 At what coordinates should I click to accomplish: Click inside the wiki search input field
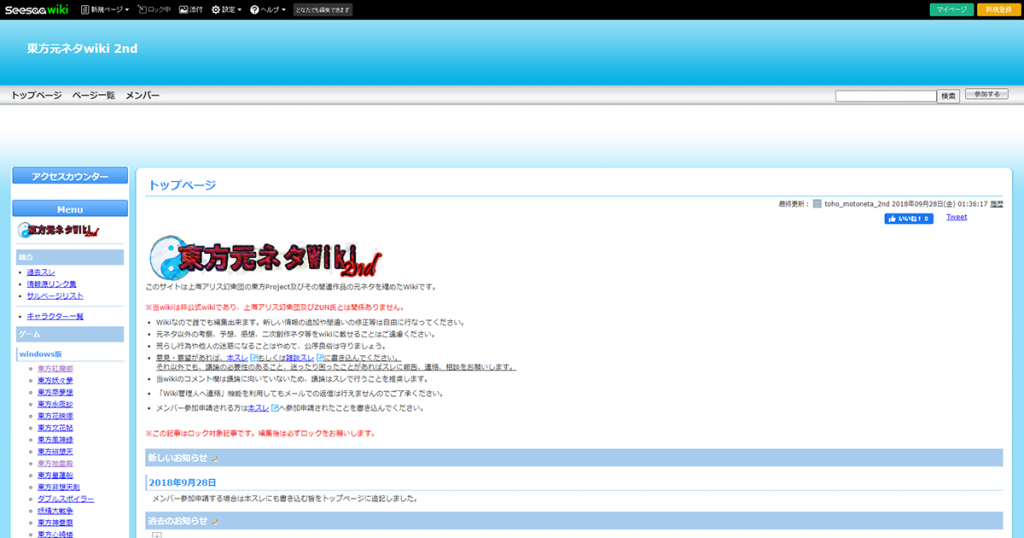click(x=885, y=96)
